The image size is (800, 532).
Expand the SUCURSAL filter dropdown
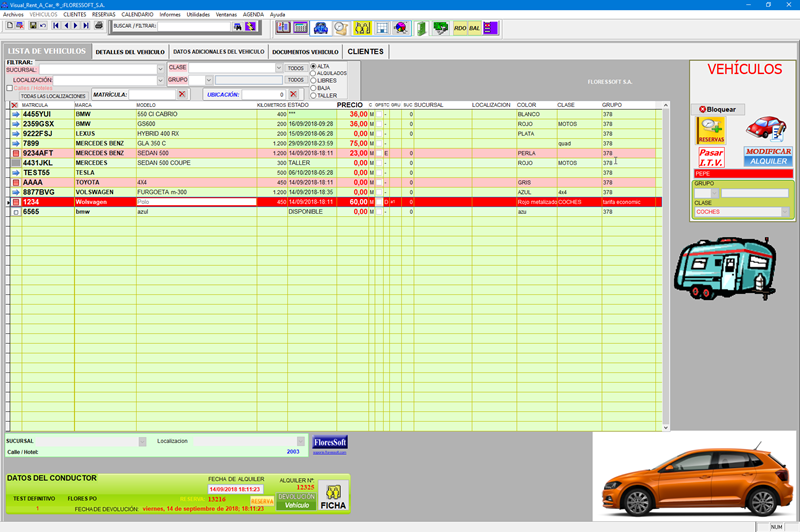pyautogui.click(x=160, y=69)
